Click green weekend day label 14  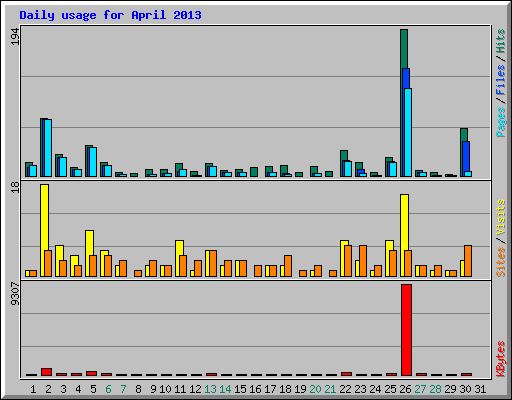coord(225,389)
